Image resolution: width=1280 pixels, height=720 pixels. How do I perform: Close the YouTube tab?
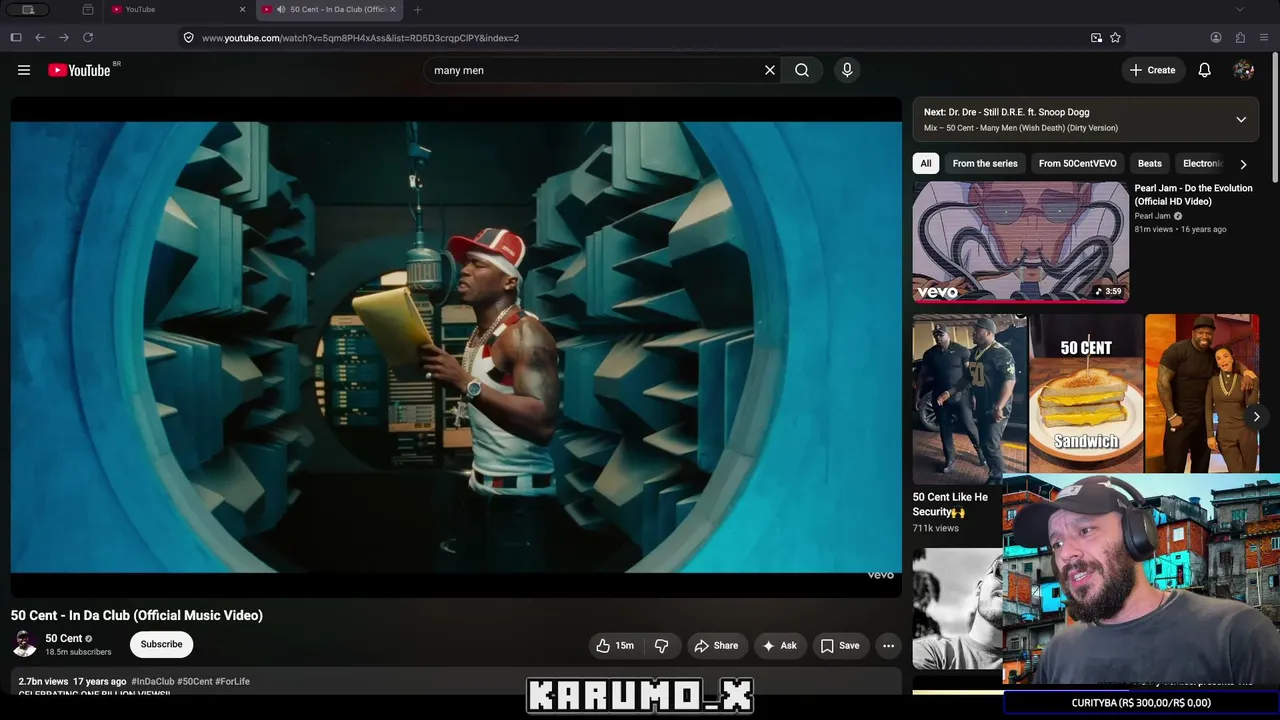pos(242,9)
